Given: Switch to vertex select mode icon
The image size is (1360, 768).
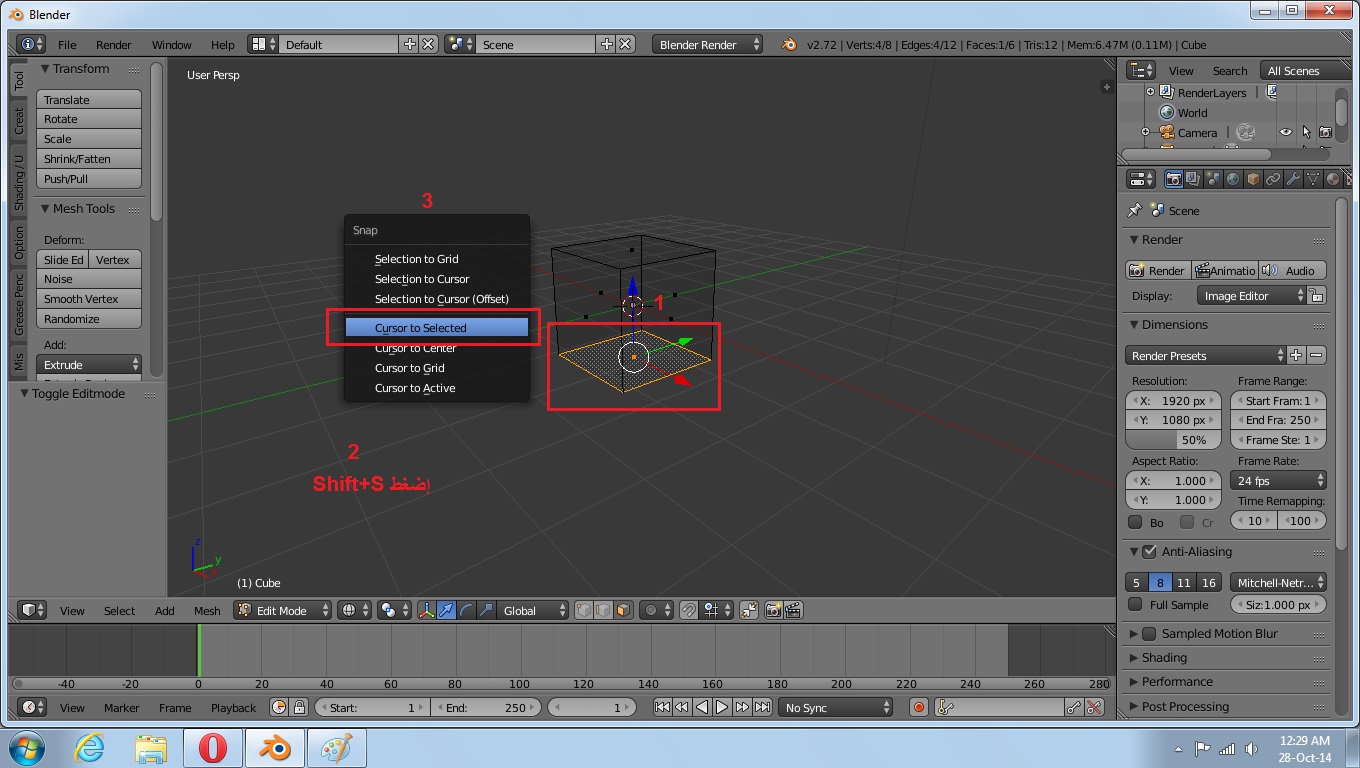Looking at the screenshot, I should [x=584, y=610].
